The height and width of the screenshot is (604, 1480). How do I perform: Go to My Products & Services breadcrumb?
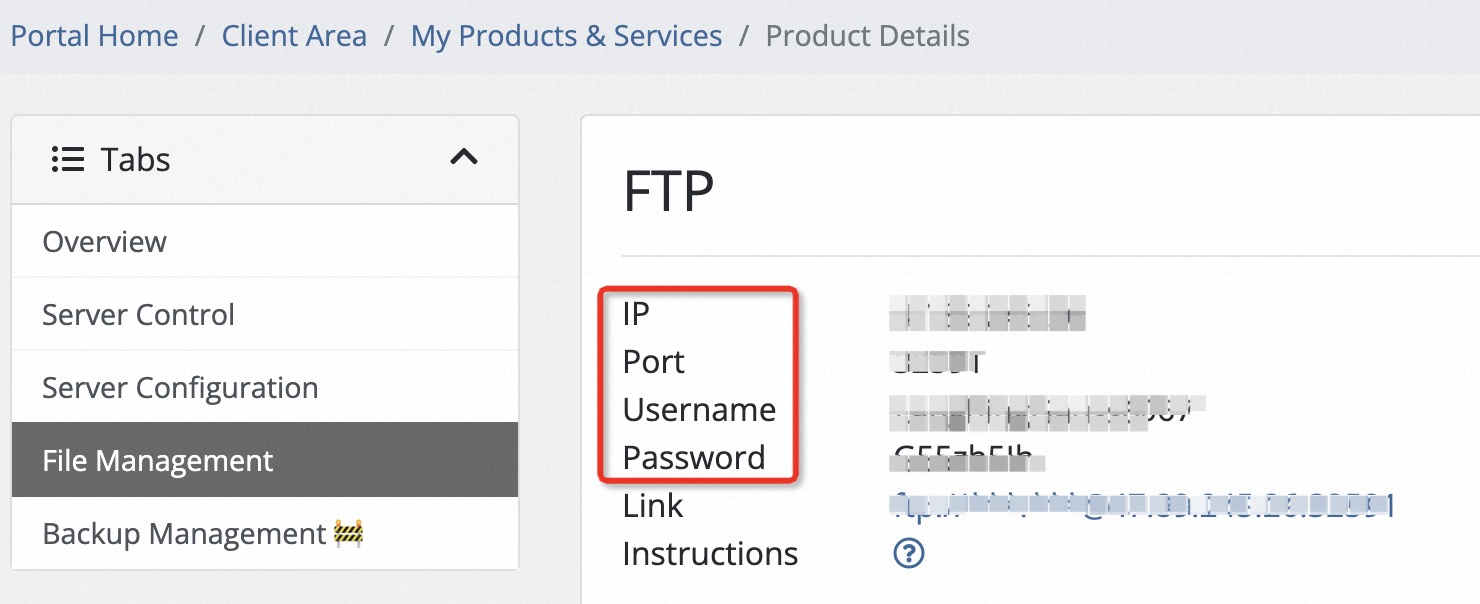coord(566,36)
